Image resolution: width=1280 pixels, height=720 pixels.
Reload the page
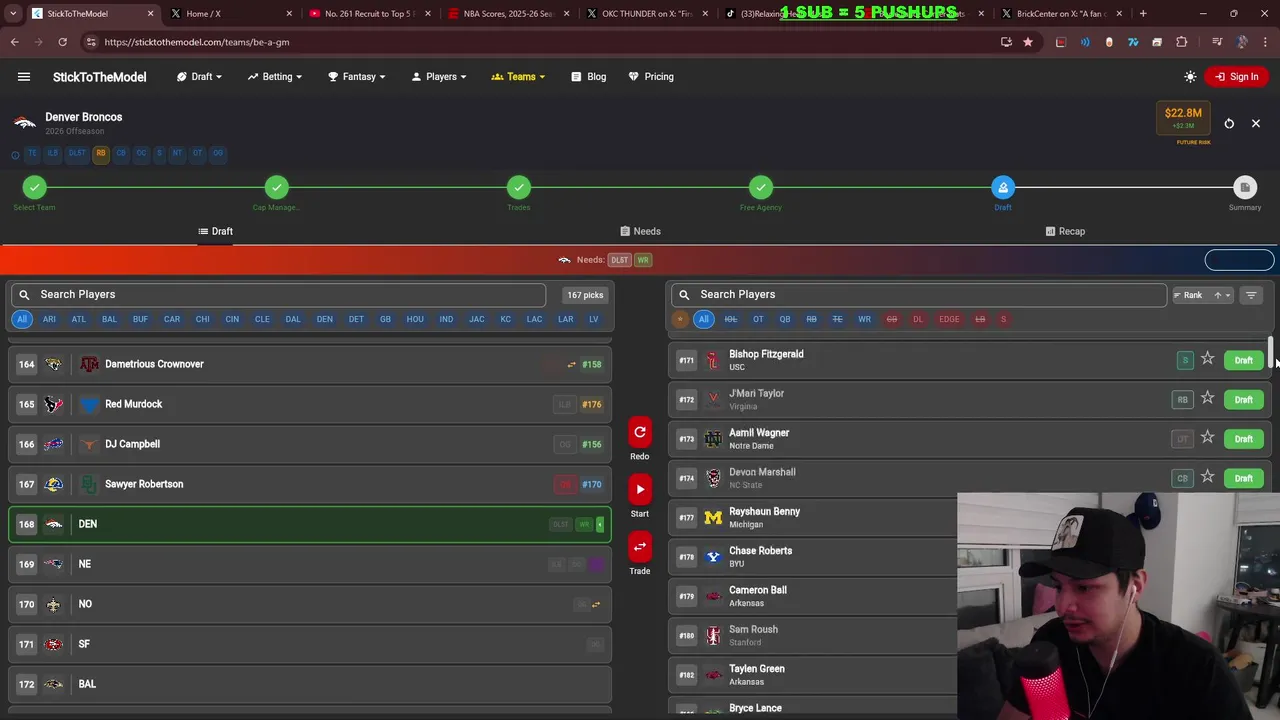click(x=62, y=42)
